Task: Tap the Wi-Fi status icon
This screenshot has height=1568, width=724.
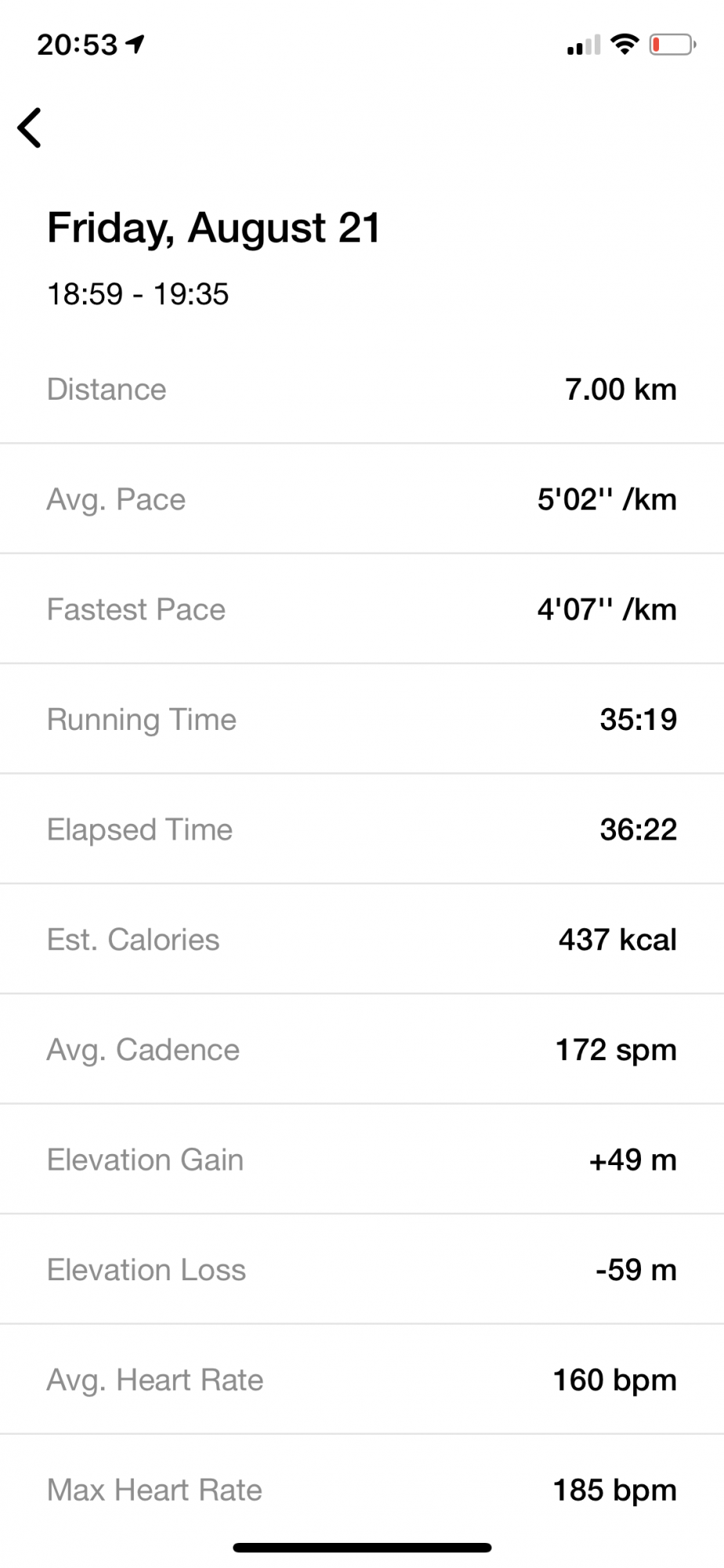Action: tap(624, 44)
